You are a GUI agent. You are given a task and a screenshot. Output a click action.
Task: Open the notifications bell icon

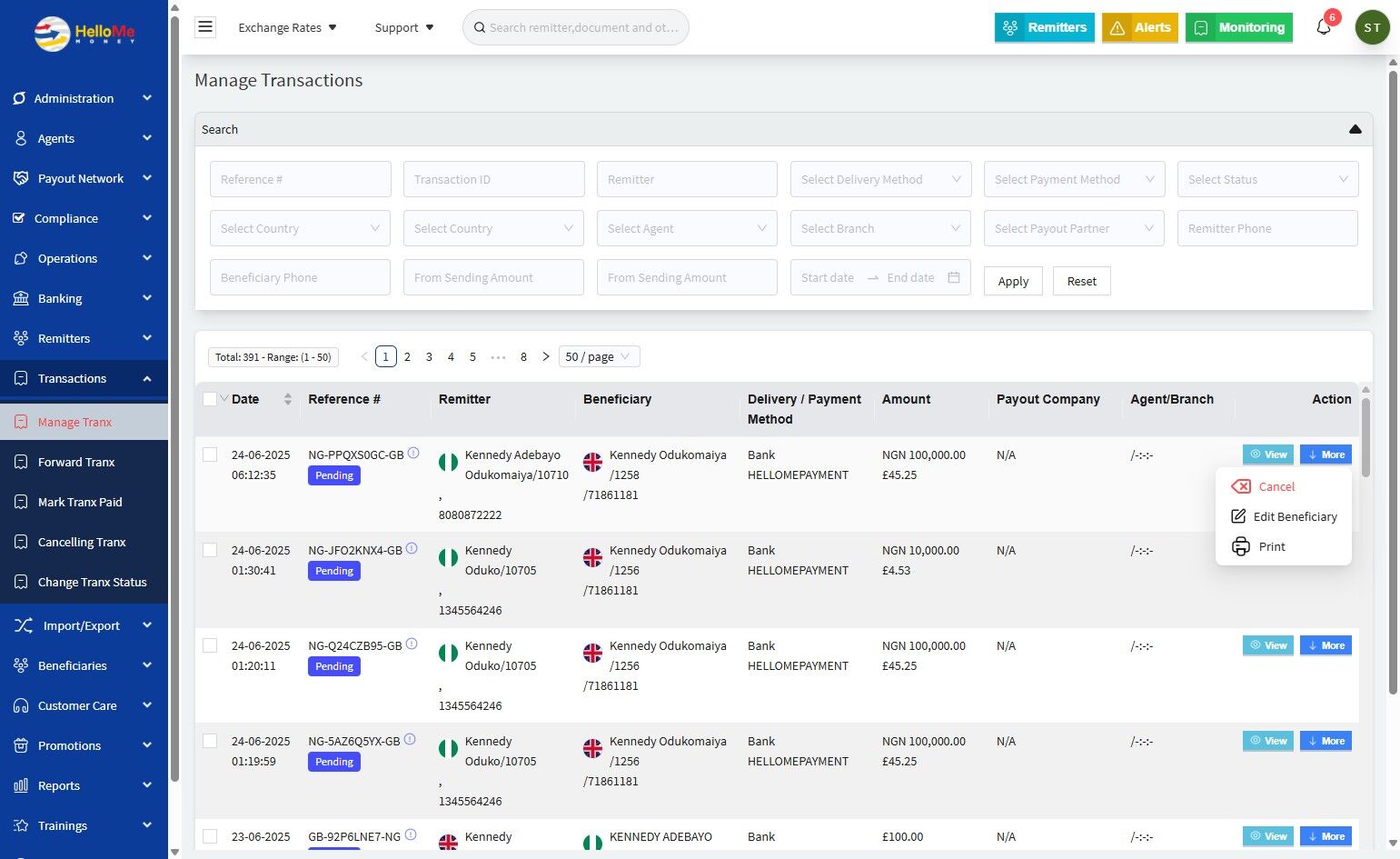click(1324, 27)
